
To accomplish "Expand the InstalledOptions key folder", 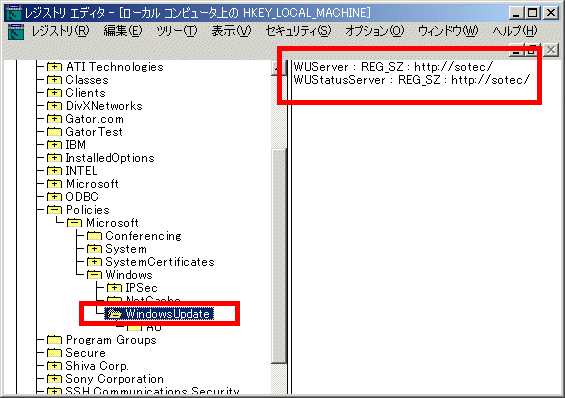I will (x=54, y=157).
